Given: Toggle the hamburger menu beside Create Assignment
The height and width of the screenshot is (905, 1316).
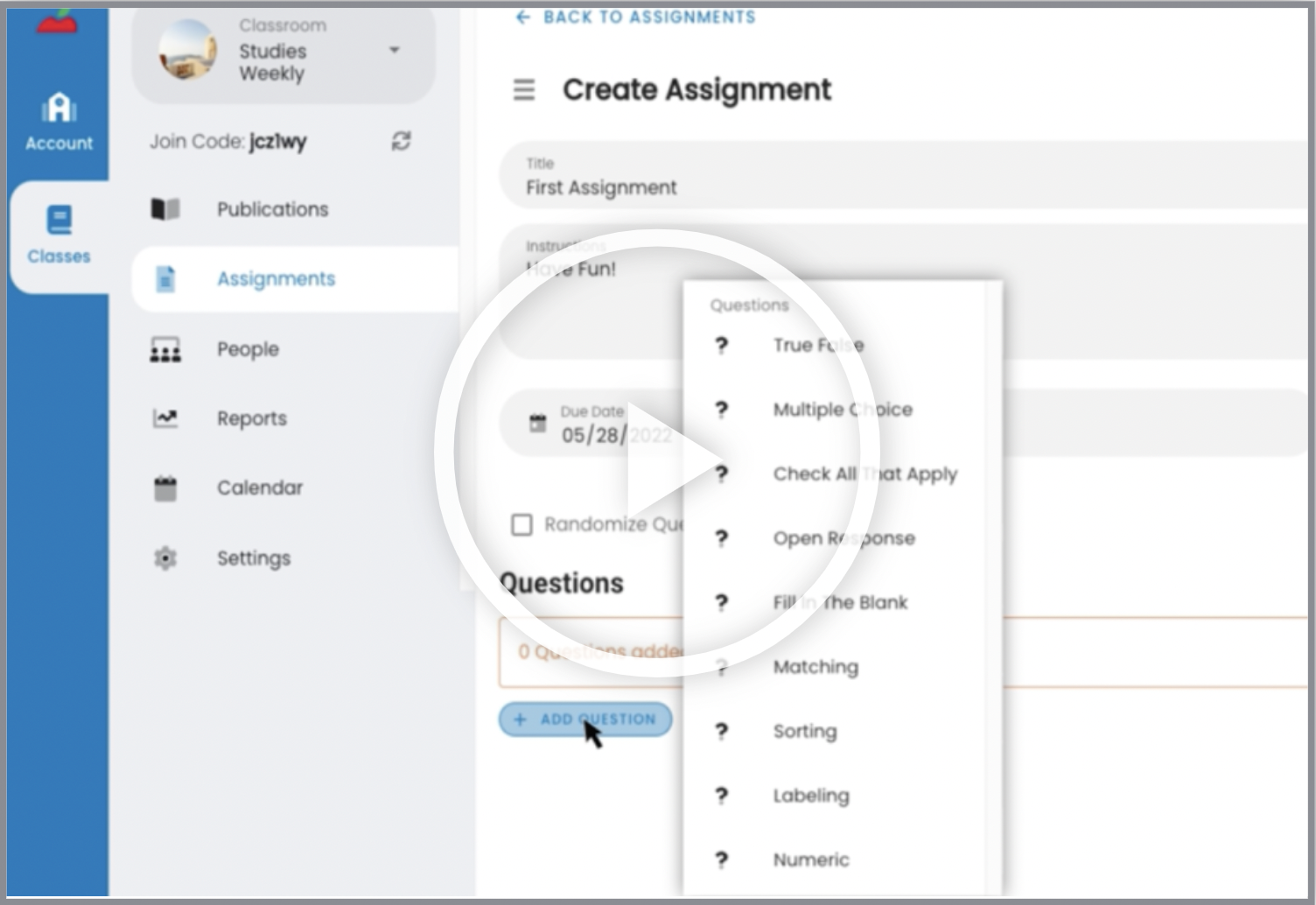Looking at the screenshot, I should (x=523, y=90).
